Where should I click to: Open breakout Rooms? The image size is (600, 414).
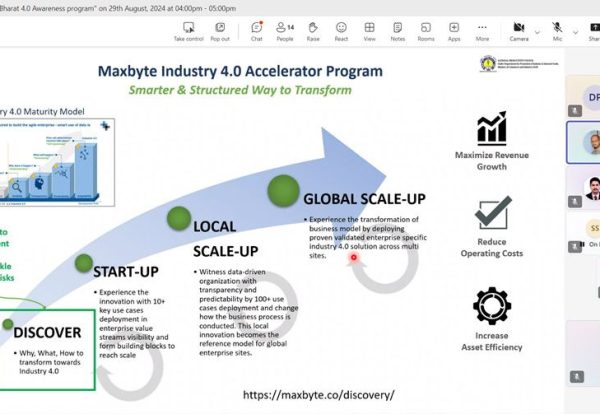pos(426,32)
